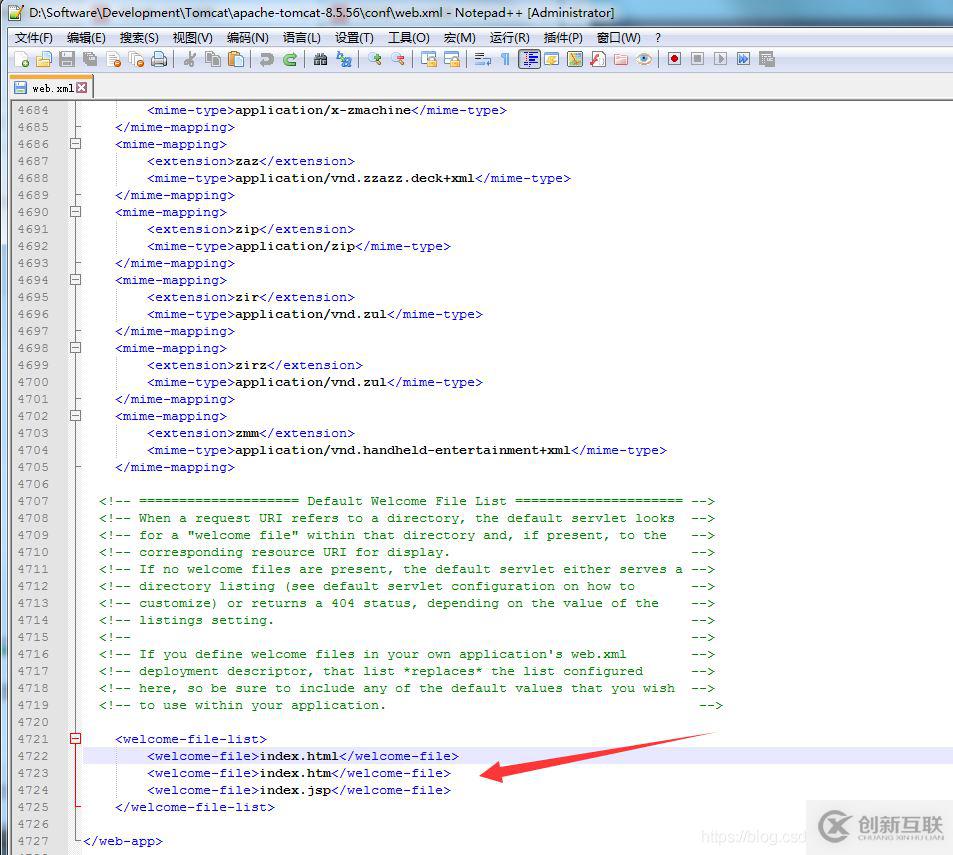The image size is (953, 855).
Task: Collapse the welcome-file-list fold marker
Action: (x=75, y=739)
